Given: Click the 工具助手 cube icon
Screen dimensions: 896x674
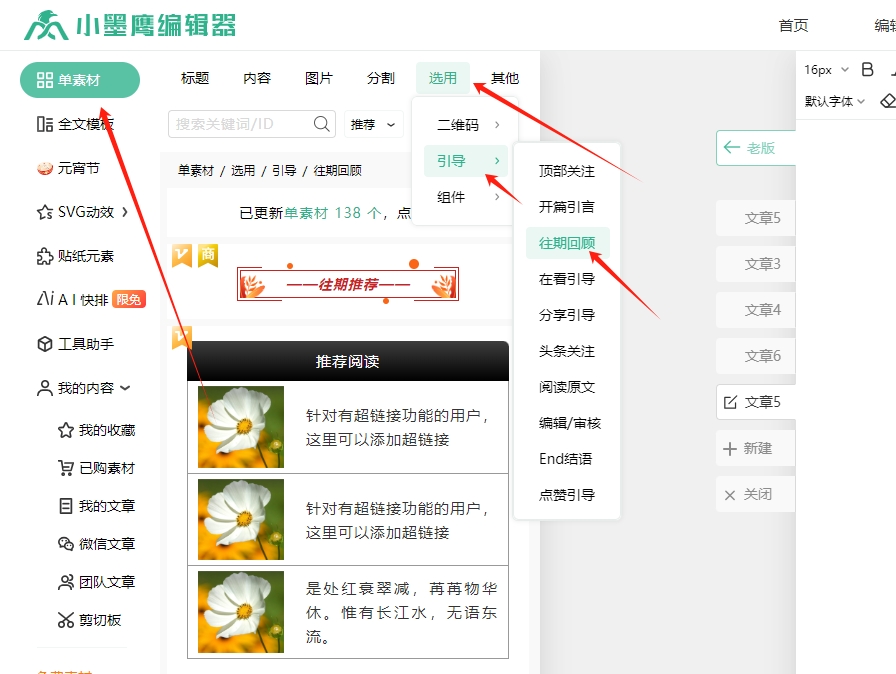Looking at the screenshot, I should pyautogui.click(x=45, y=344).
